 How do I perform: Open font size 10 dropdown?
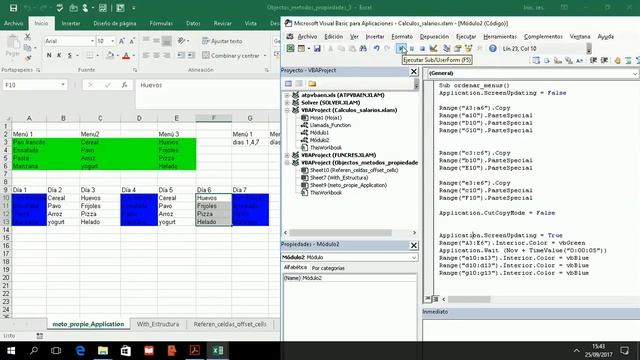[x=113, y=41]
